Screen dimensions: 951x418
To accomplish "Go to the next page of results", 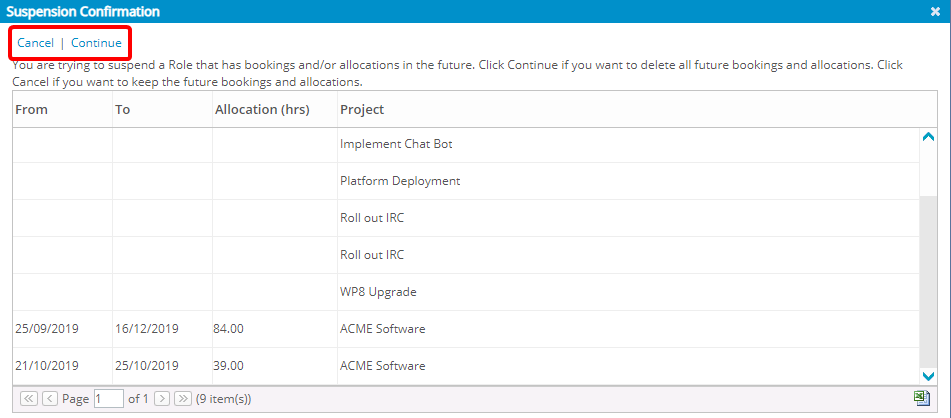I will pos(162,399).
